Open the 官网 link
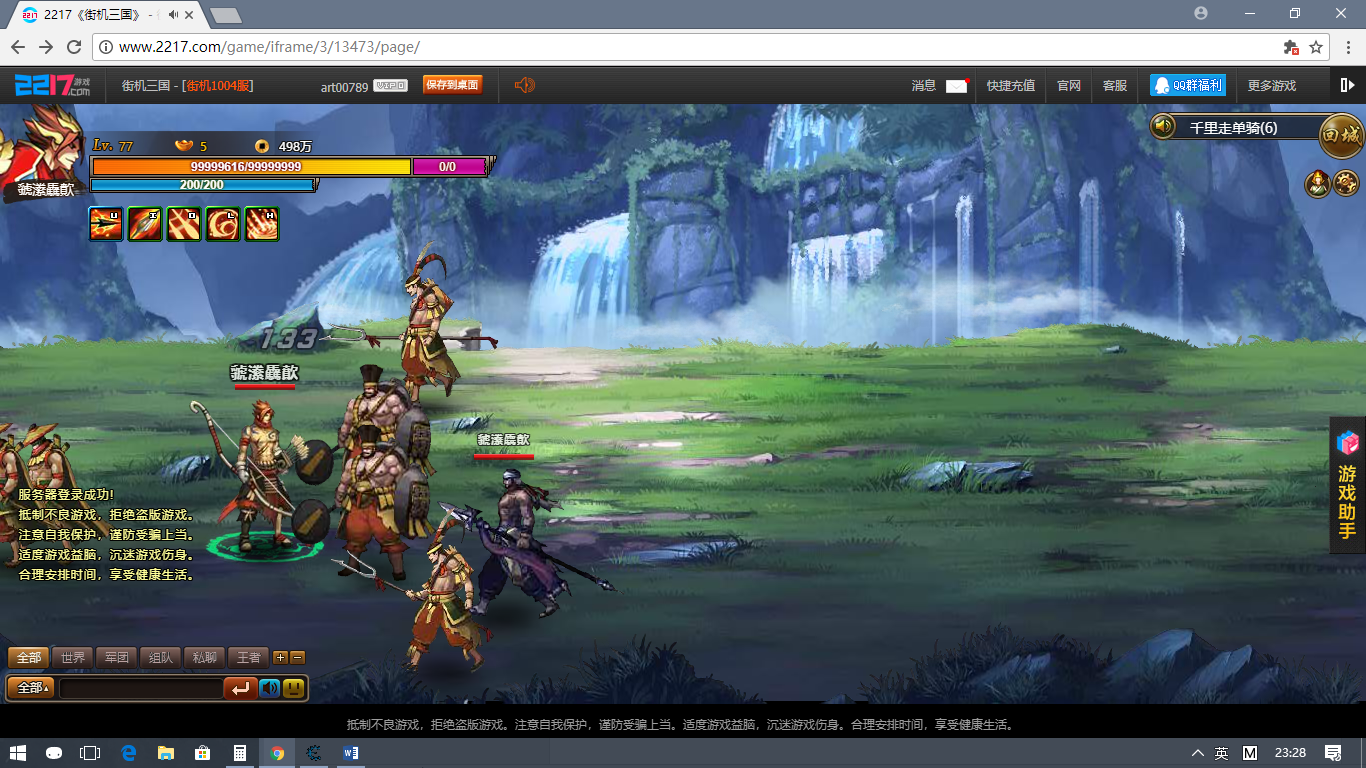Viewport: 1366px width, 768px height. tap(1069, 86)
